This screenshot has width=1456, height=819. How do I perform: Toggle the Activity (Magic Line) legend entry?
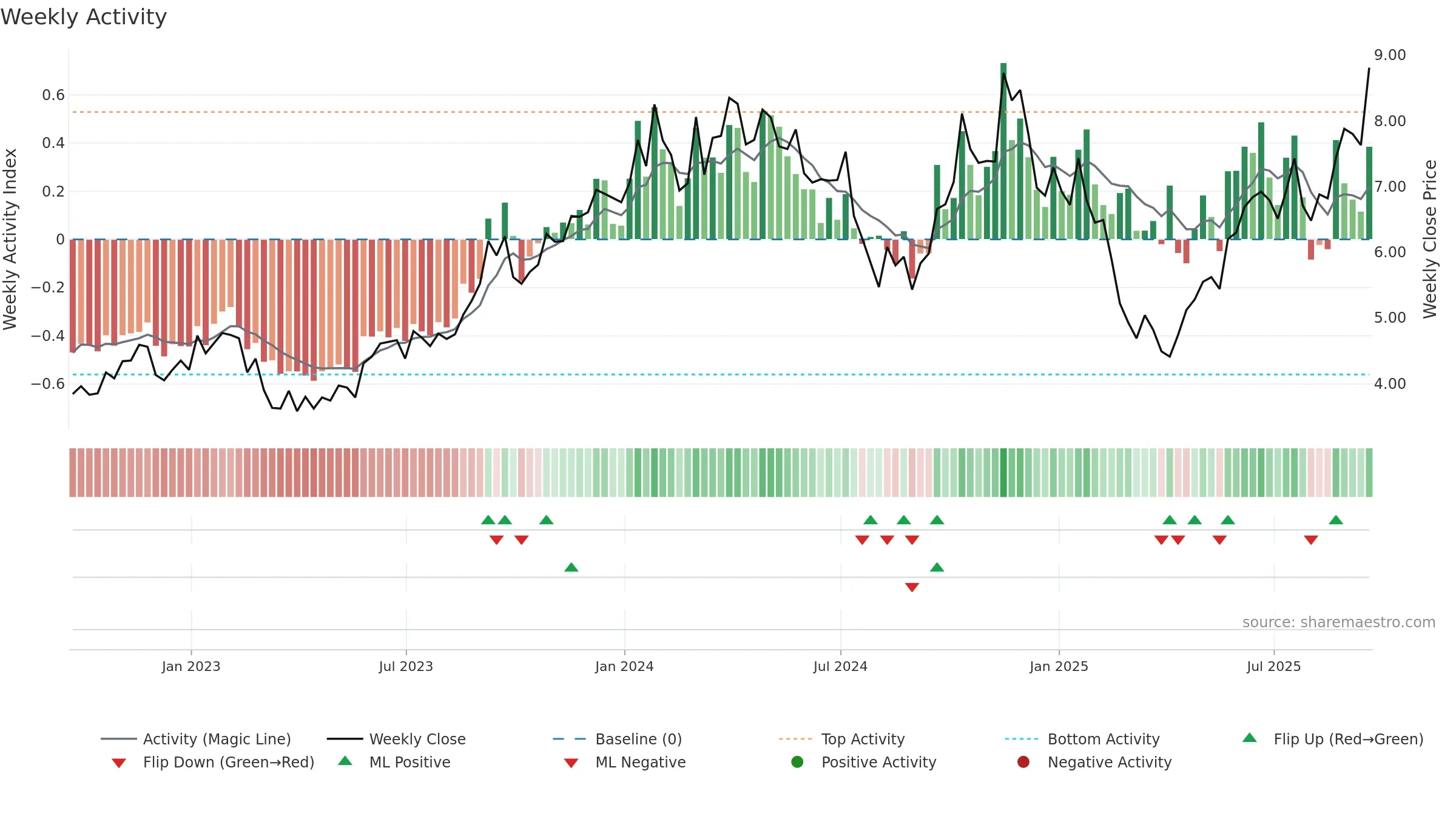(196, 739)
